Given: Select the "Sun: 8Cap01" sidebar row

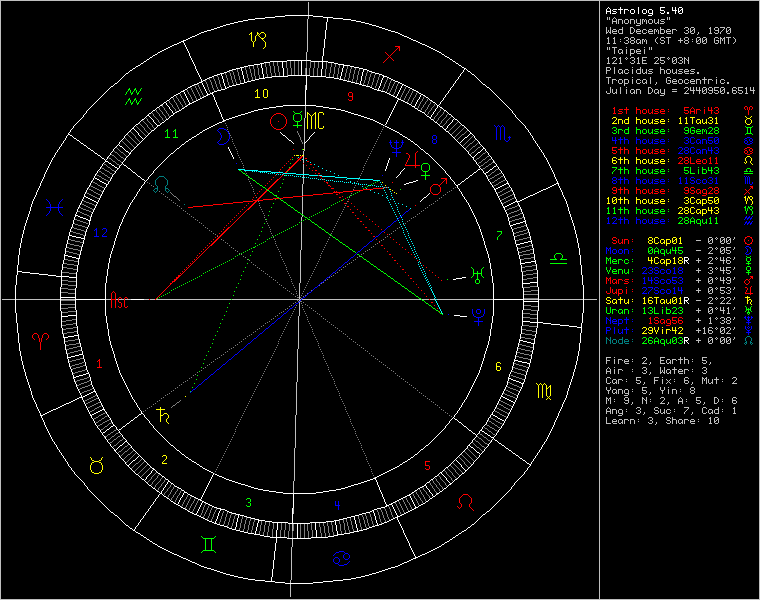Looking at the screenshot, I should (682, 241).
